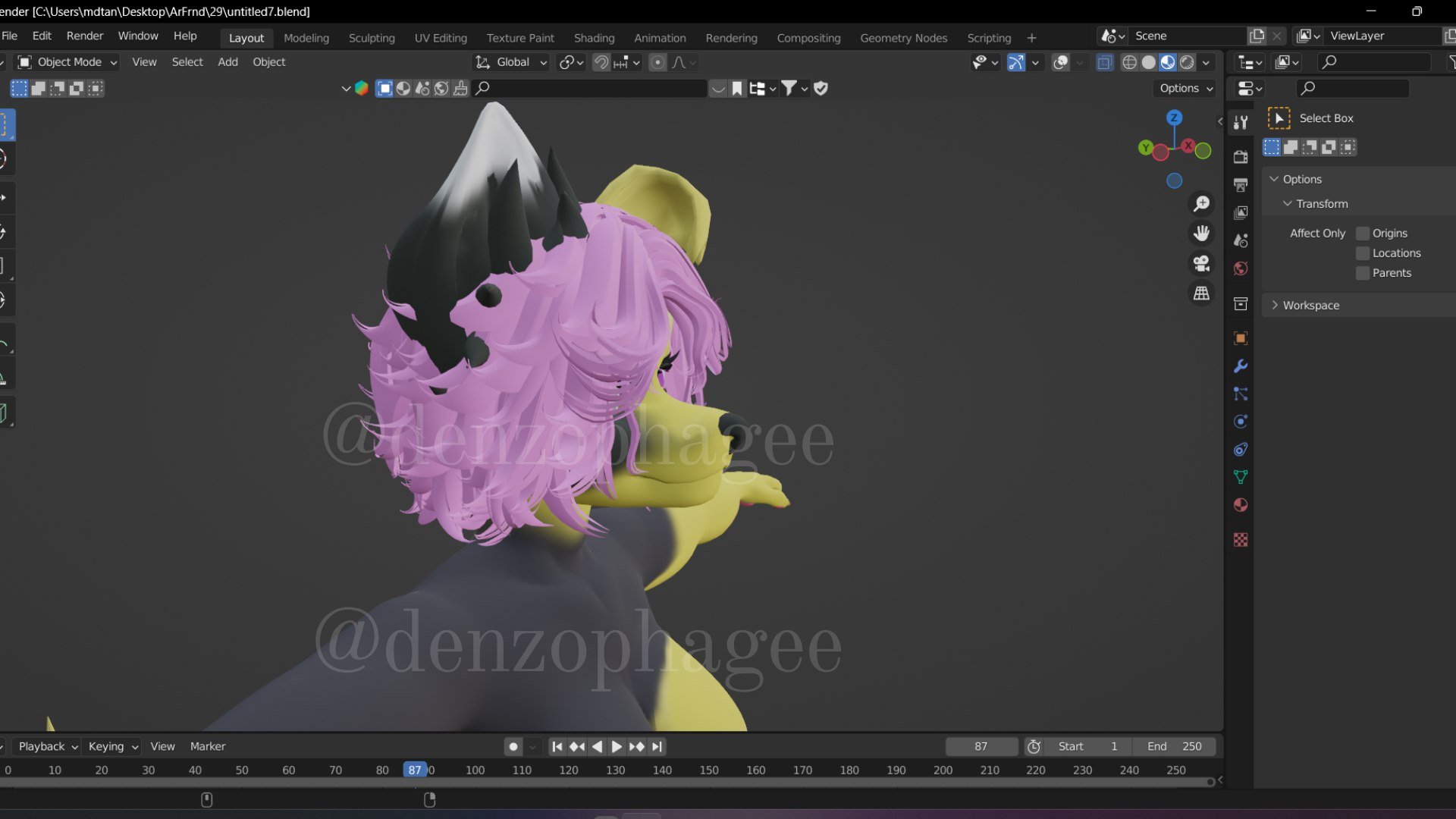Open the Object Mode dropdown

click(68, 62)
